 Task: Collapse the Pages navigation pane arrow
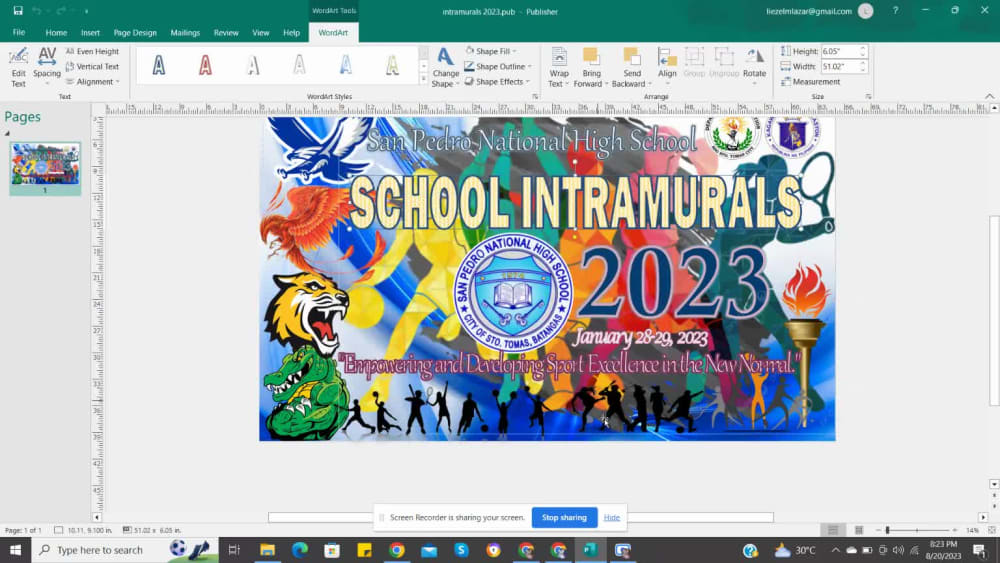point(7,133)
